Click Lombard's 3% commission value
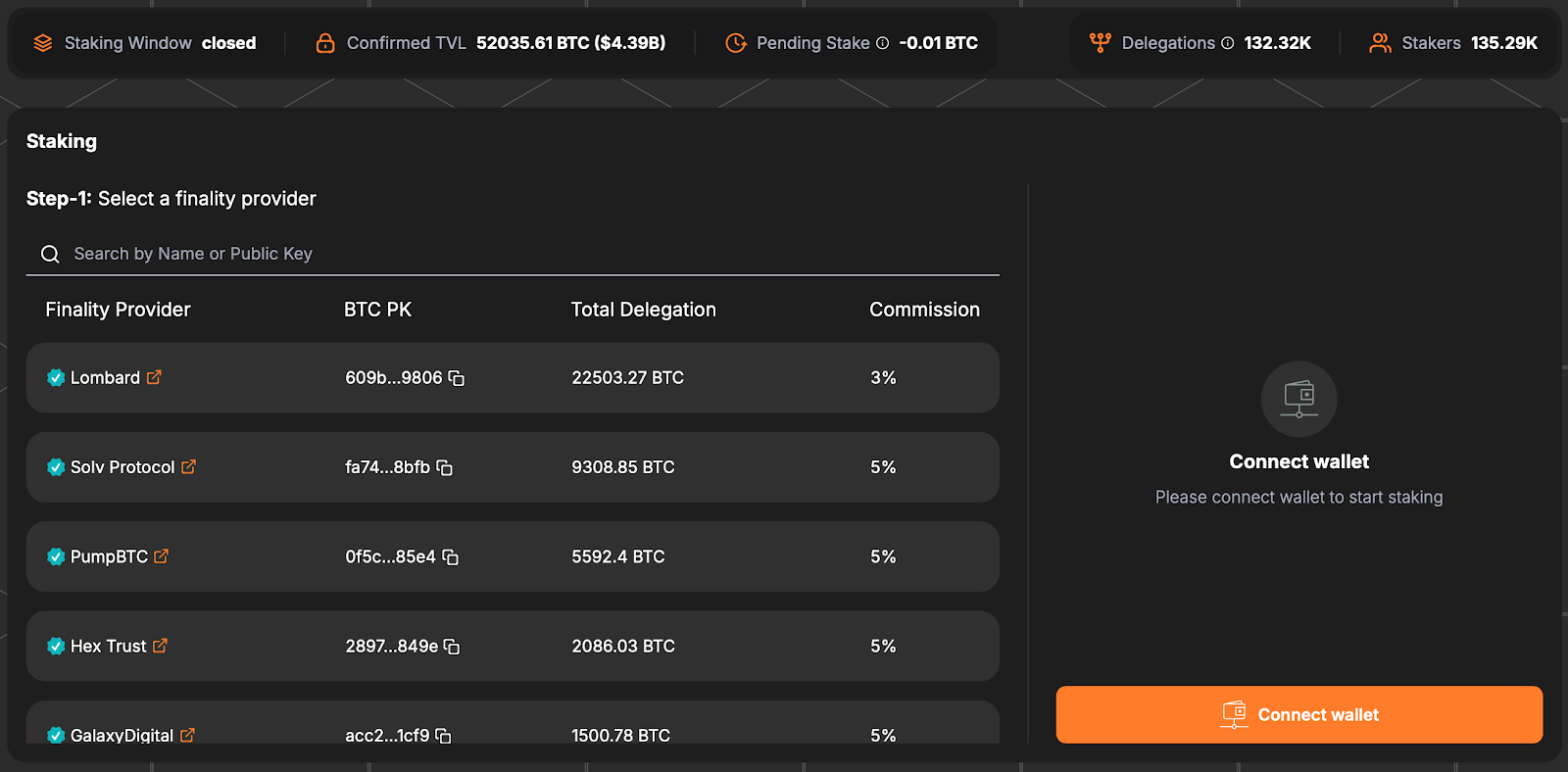The width and height of the screenshot is (1568, 772). (x=883, y=377)
